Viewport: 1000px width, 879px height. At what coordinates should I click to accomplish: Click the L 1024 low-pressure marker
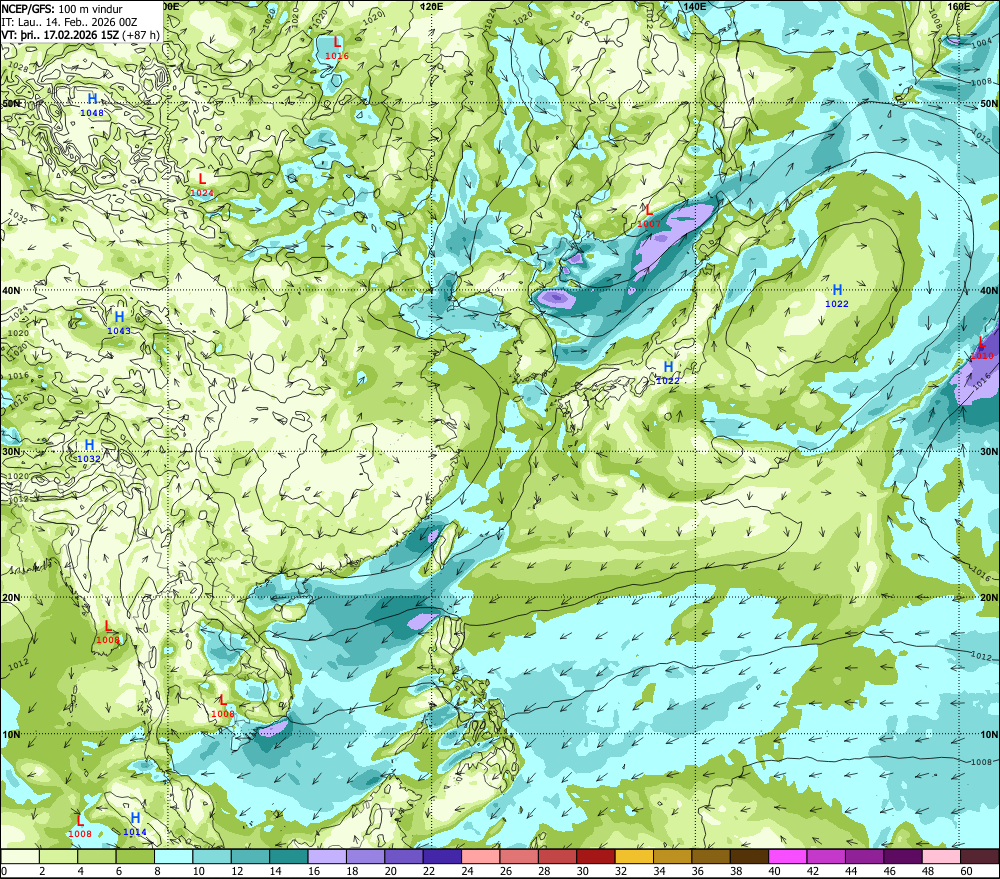point(202,185)
